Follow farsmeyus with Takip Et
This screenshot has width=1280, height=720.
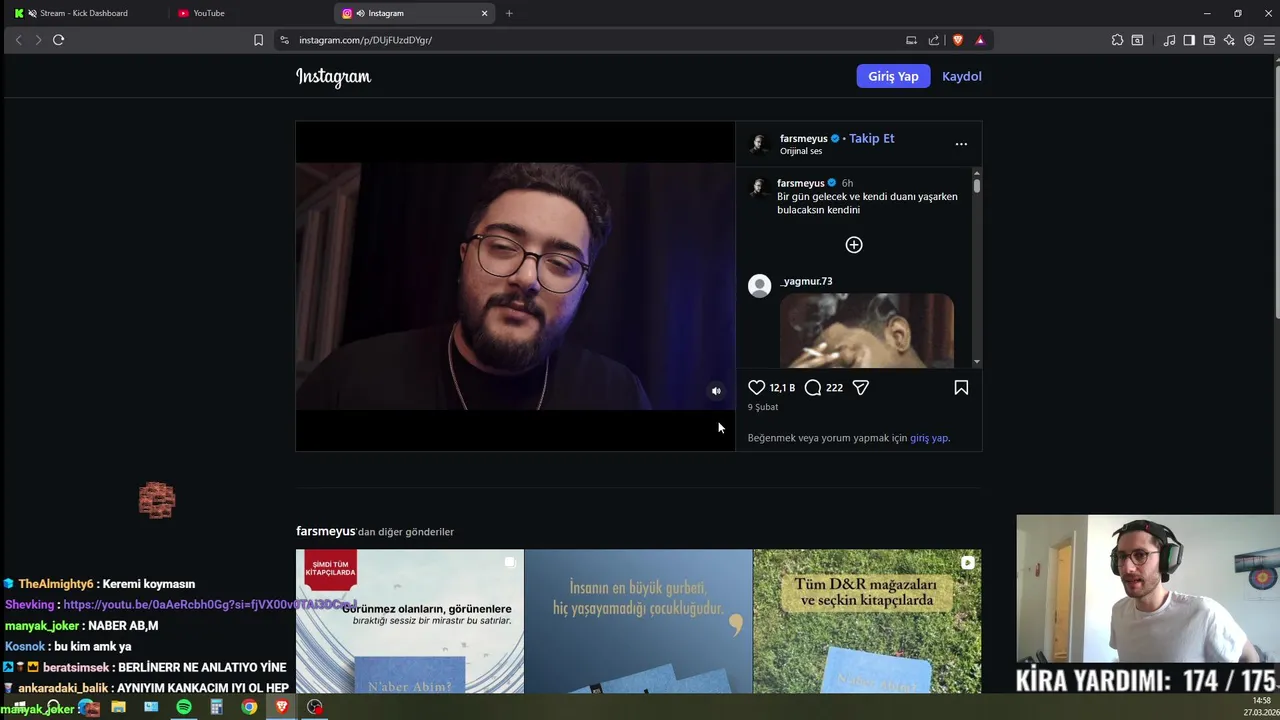pos(872,138)
